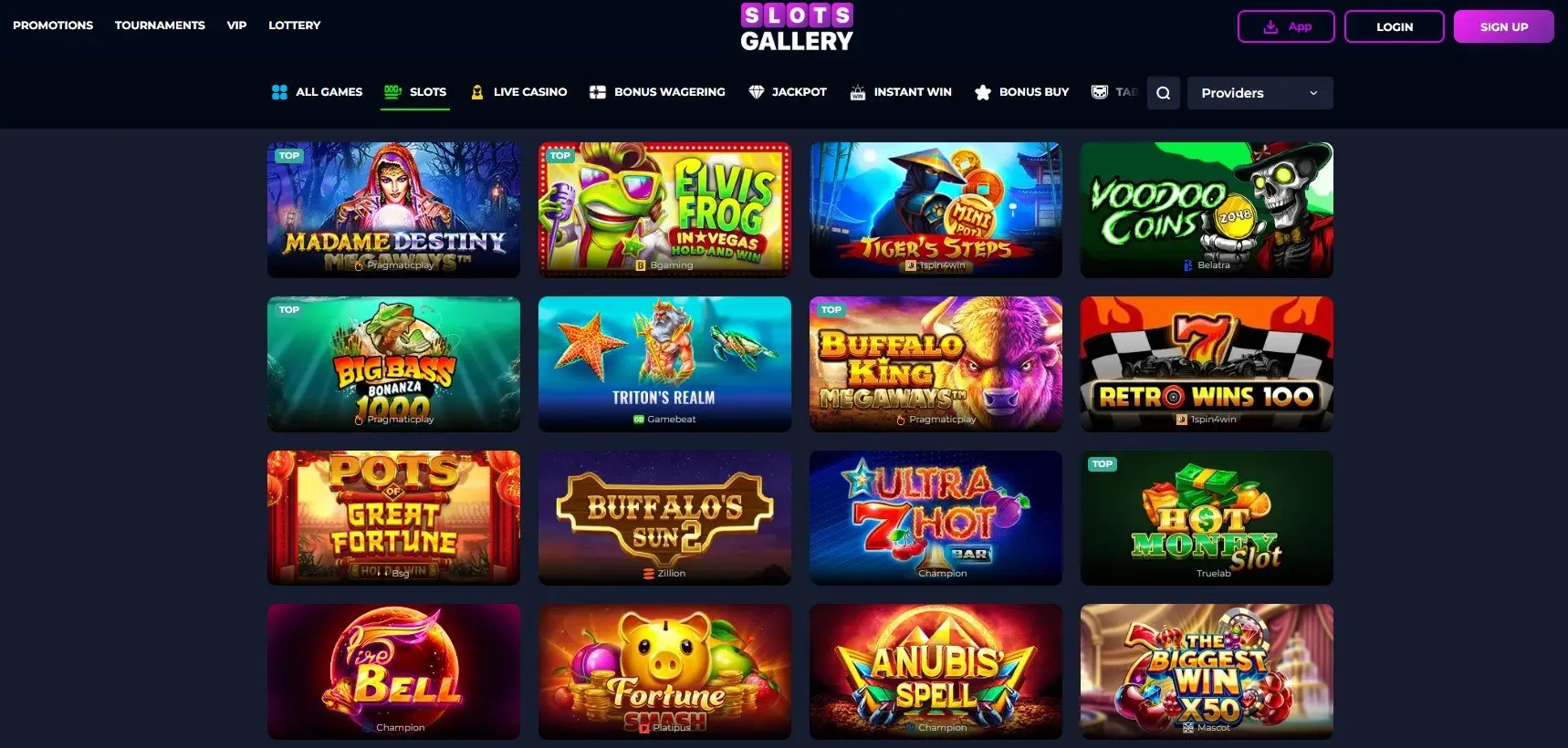Click the Live Casino dealer icon
Viewport: 1568px width, 748px height.
[476, 92]
